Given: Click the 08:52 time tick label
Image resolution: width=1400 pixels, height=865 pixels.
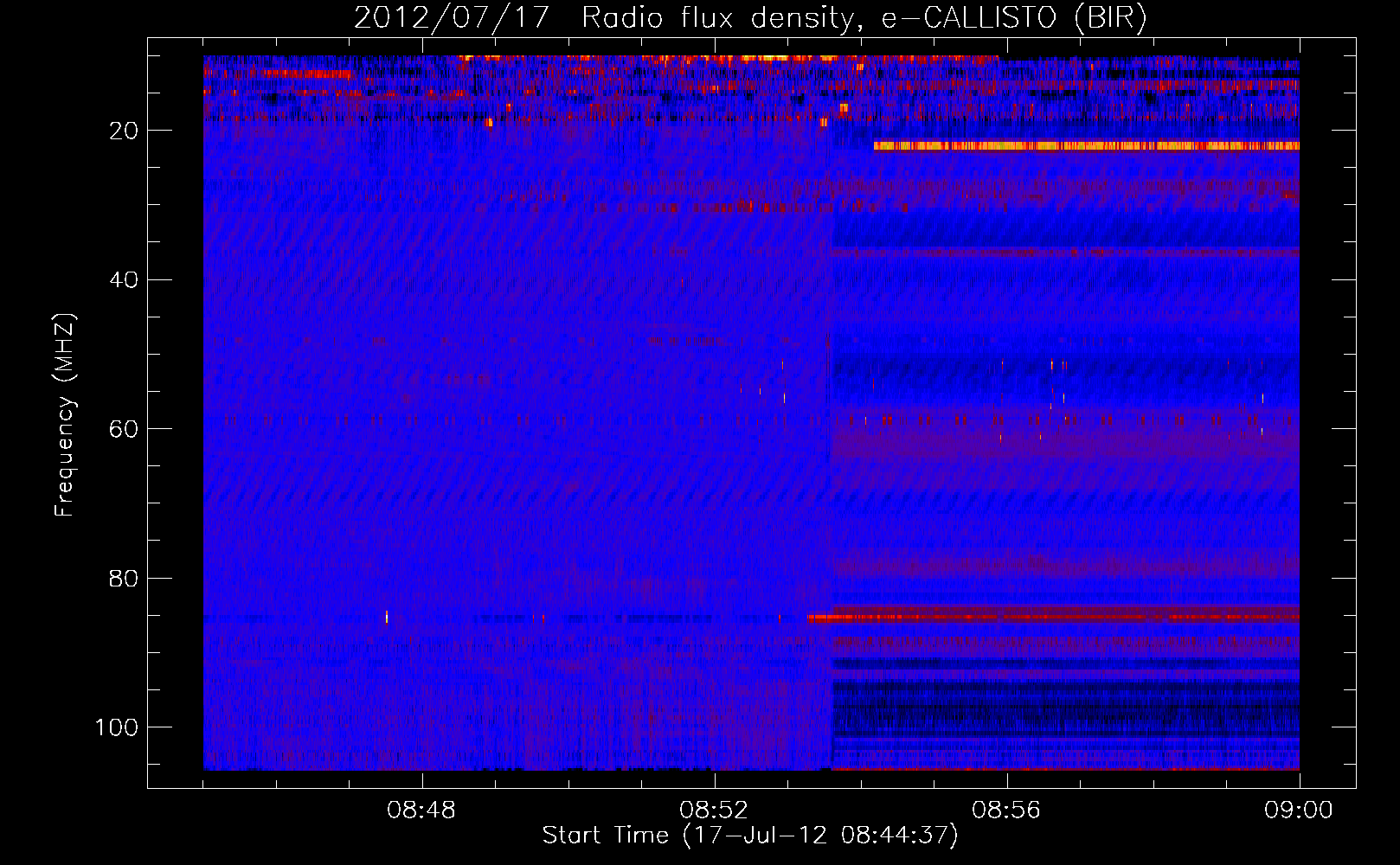Looking at the screenshot, I should pos(714,811).
